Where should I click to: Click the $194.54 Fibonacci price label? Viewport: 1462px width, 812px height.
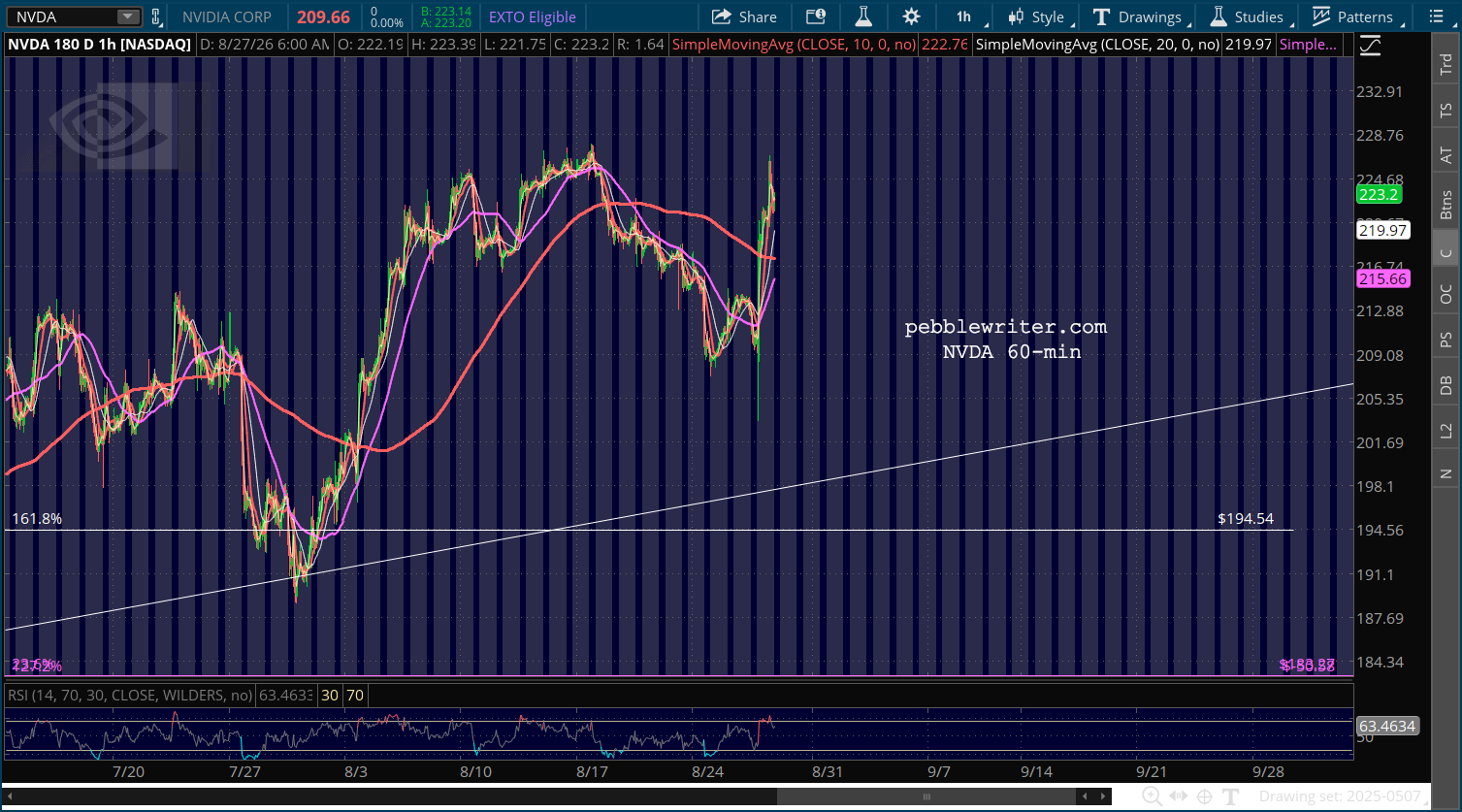[1246, 519]
